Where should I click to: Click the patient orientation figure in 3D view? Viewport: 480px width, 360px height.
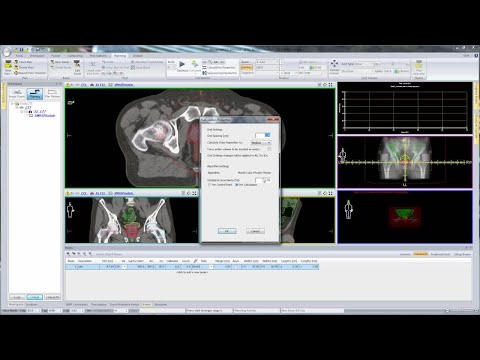[x=348, y=210]
